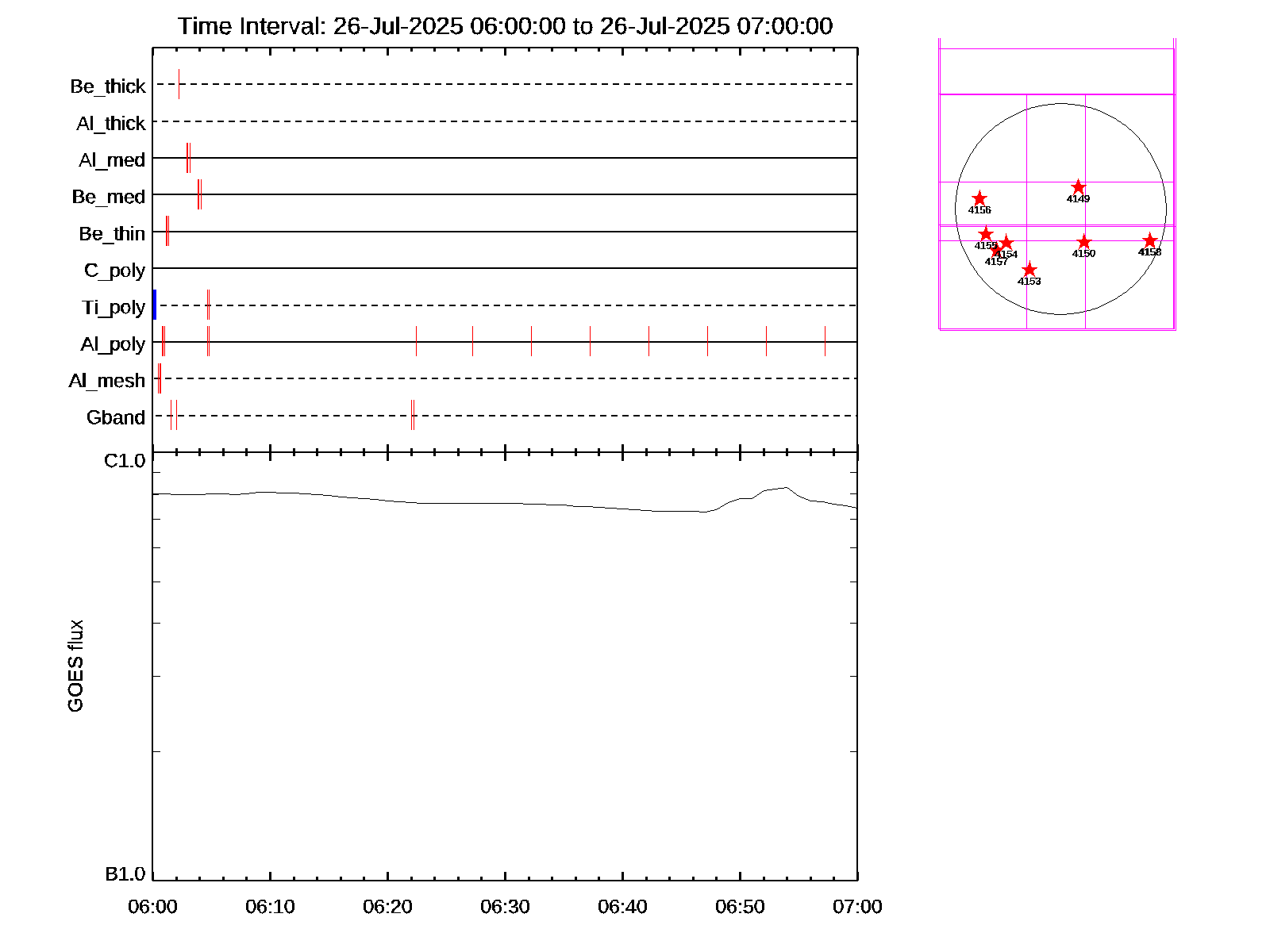Select the star above label 4155

click(986, 234)
